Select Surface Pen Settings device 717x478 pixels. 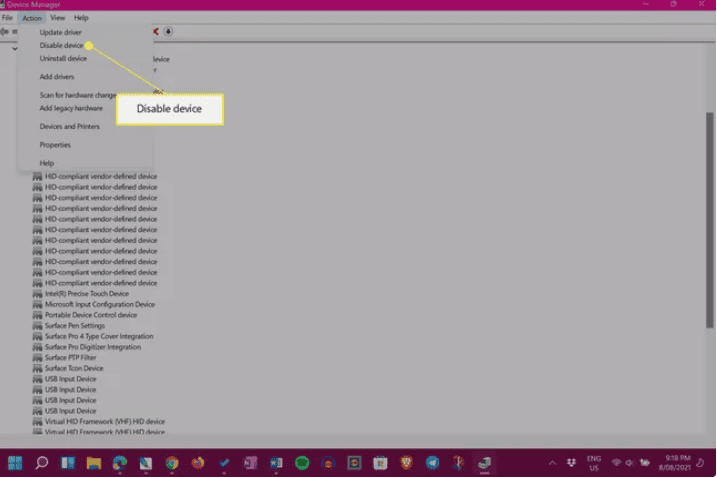tap(75, 326)
